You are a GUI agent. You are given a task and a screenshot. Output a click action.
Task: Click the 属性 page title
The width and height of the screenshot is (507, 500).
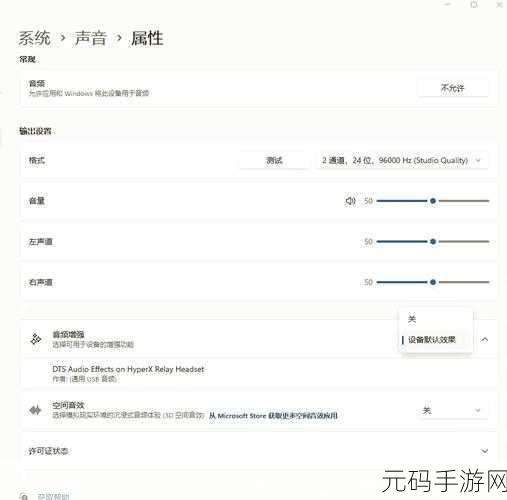tap(147, 38)
